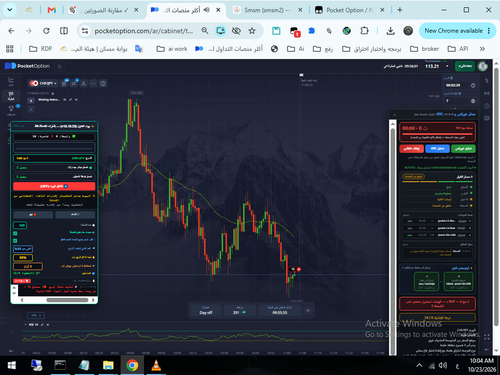Open the CHF/JPY asset selector dropdown
This screenshot has width=500, height=375.
point(43,83)
